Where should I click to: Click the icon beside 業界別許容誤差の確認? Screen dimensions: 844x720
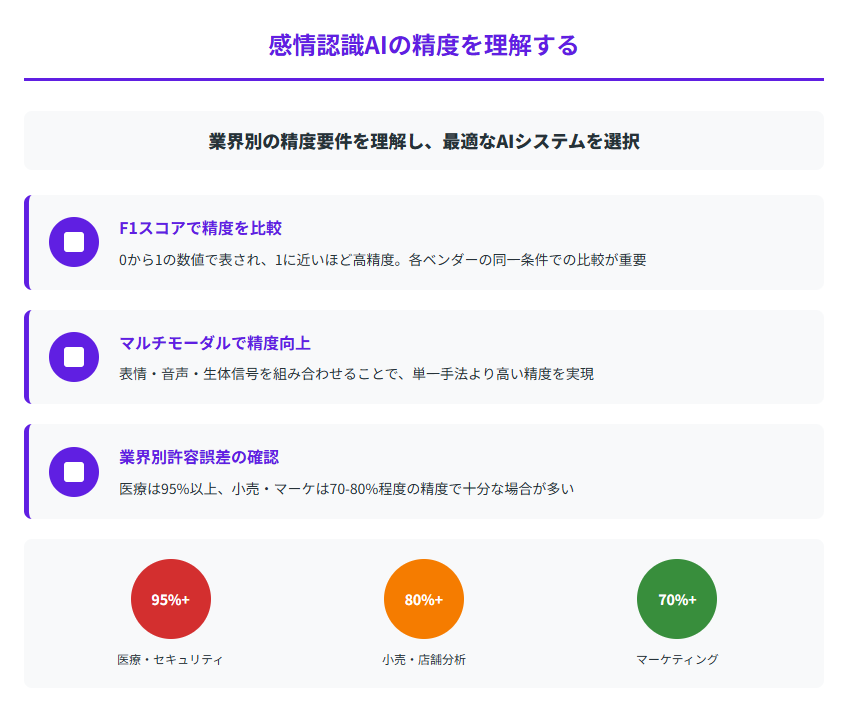coord(73,471)
